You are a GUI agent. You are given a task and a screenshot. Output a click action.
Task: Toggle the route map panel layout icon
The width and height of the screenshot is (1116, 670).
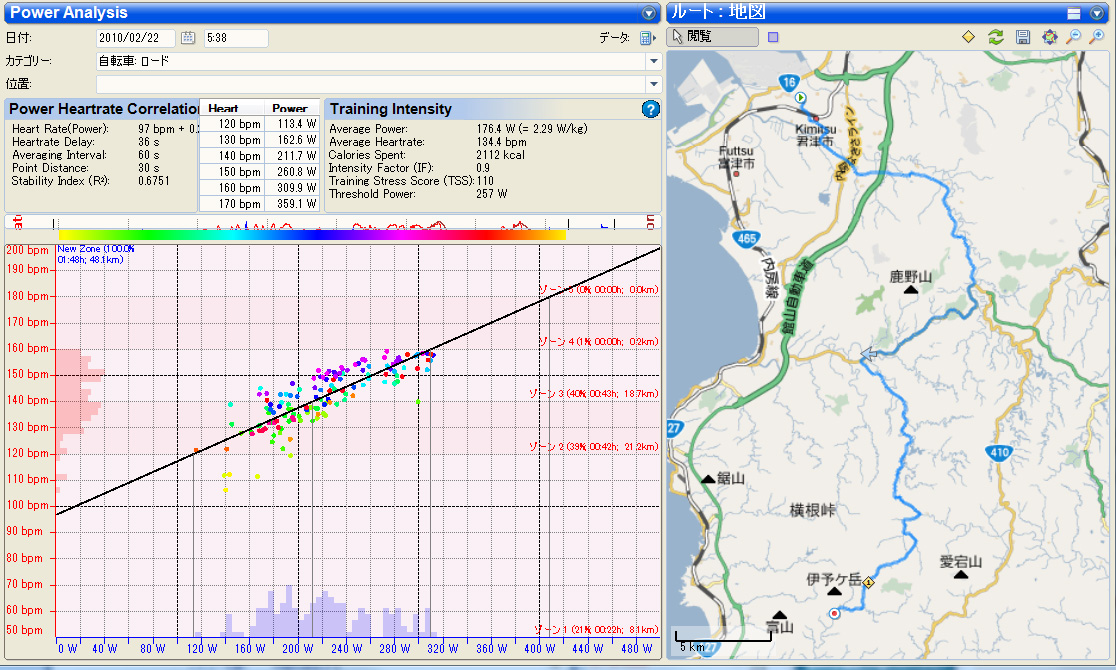[x=1074, y=13]
